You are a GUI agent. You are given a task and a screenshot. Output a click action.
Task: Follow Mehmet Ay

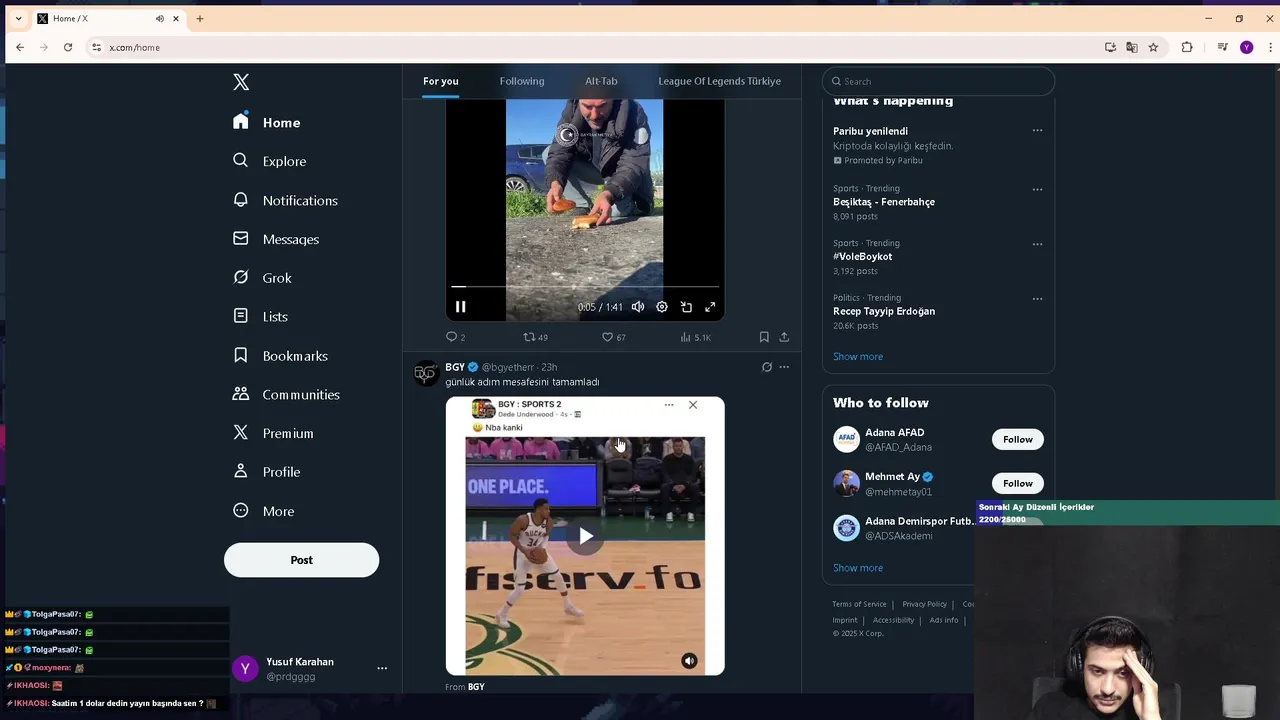pos(1017,483)
